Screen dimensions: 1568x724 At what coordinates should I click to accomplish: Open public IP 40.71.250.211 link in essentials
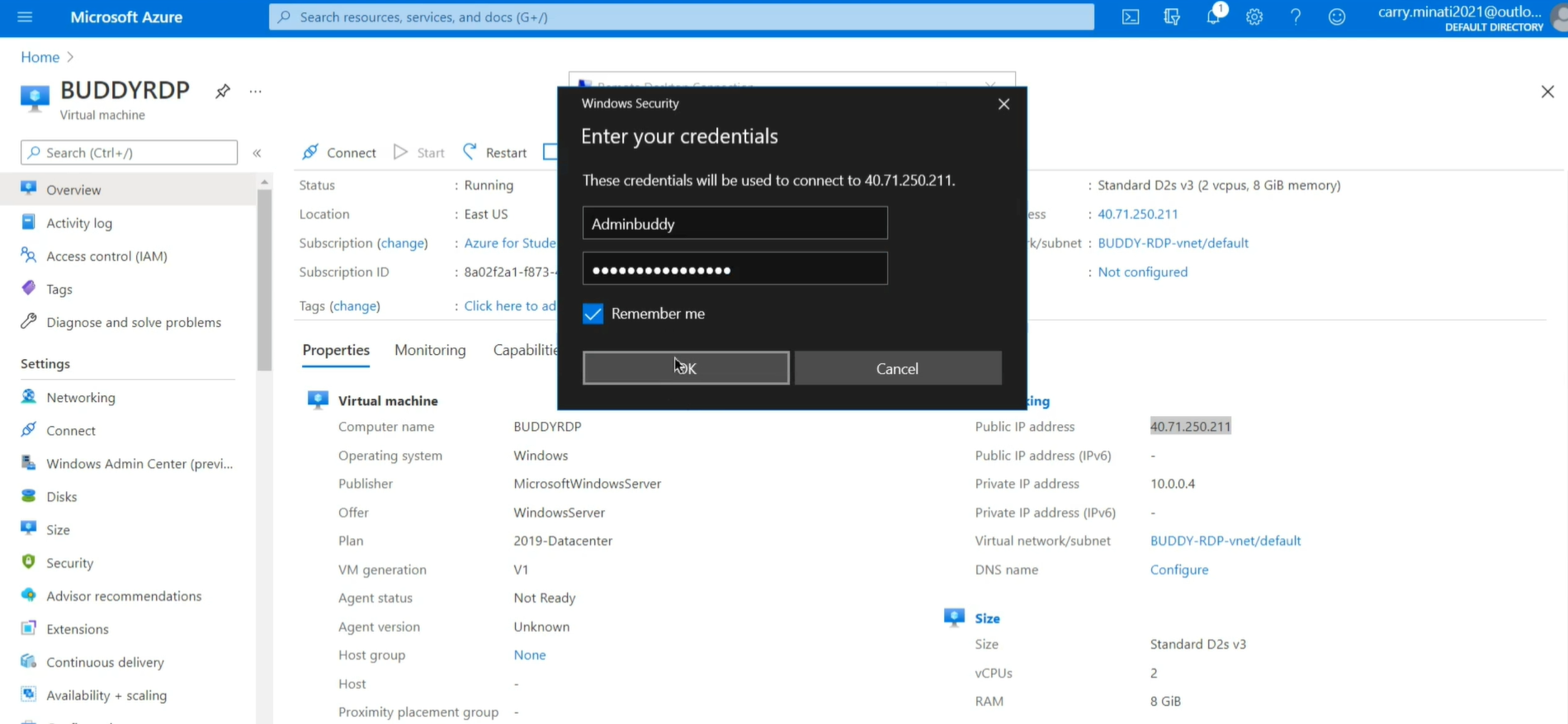click(x=1138, y=214)
